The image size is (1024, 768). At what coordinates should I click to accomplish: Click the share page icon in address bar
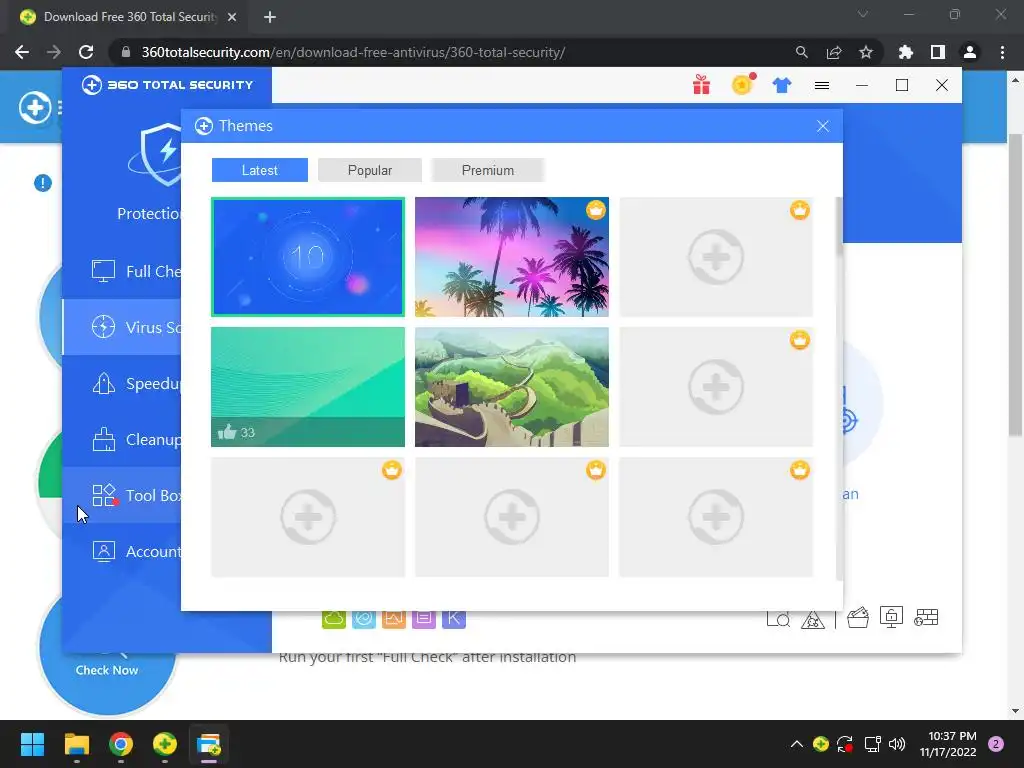[x=834, y=52]
